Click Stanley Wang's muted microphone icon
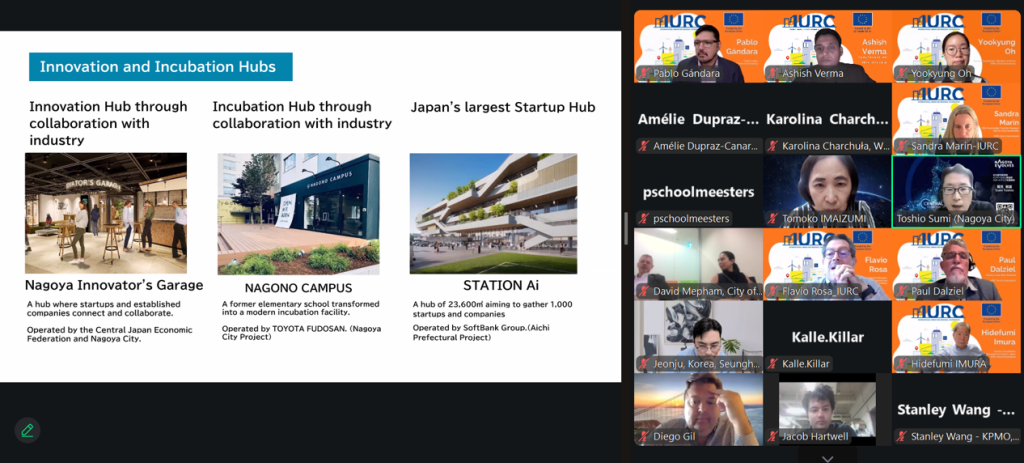 (903, 436)
